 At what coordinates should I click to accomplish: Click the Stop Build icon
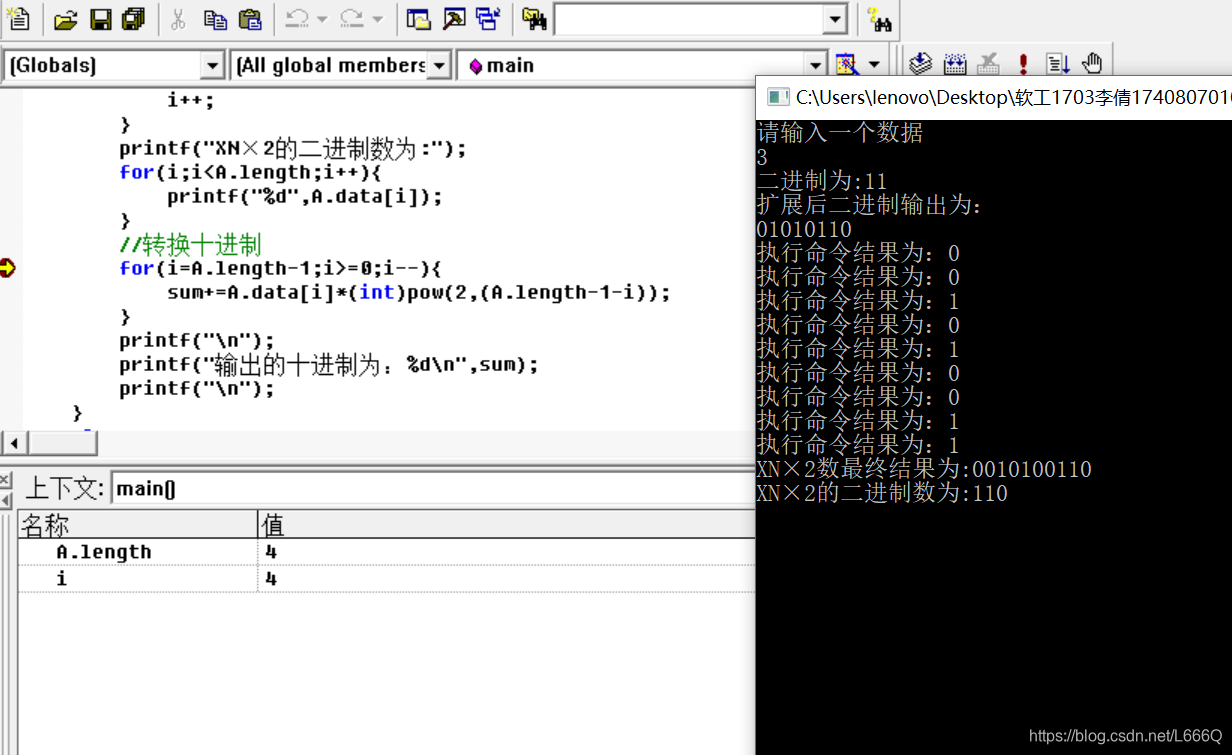tap(989, 65)
